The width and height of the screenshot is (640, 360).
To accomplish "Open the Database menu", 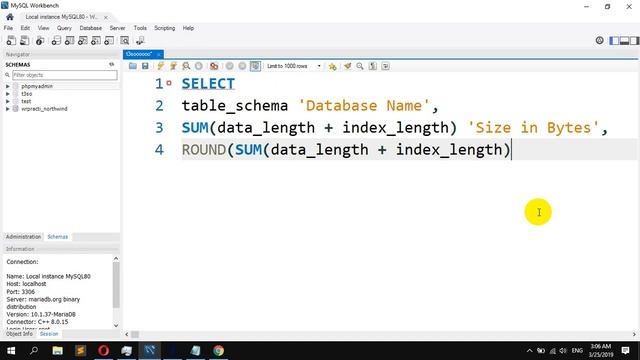I will [91, 28].
